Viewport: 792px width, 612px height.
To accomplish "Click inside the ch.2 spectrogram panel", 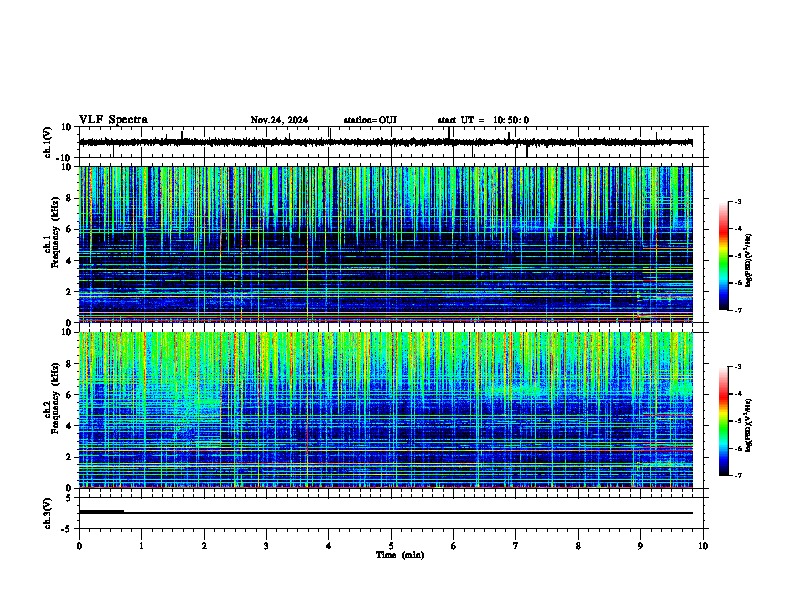I will [x=386, y=410].
